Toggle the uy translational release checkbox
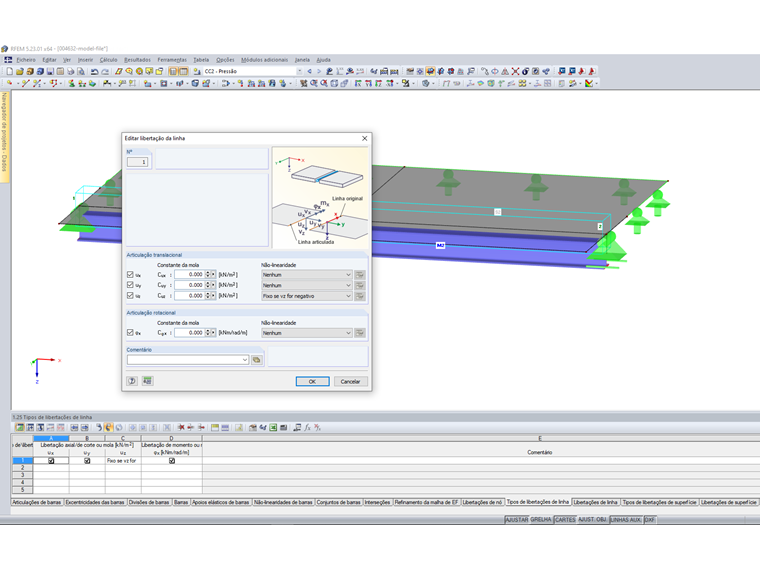 (130, 285)
